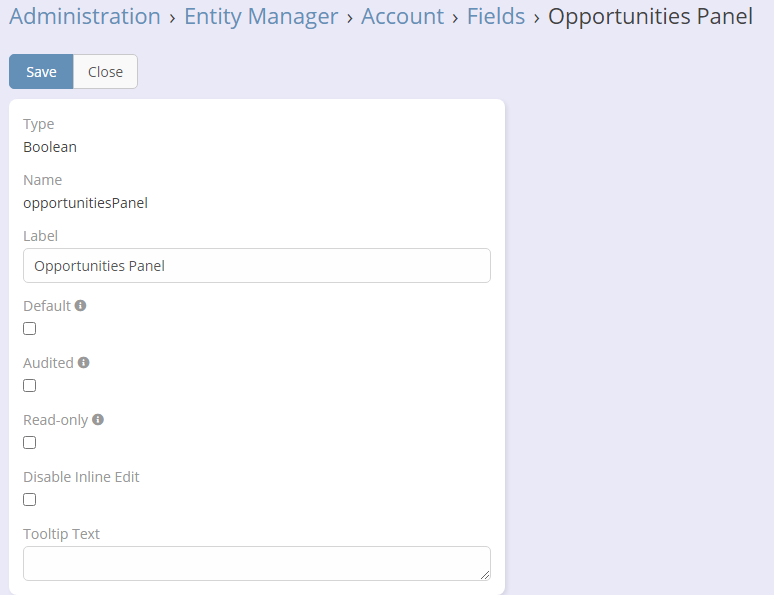Click the info icon beside Audited
The width and height of the screenshot is (774, 595).
tap(84, 363)
